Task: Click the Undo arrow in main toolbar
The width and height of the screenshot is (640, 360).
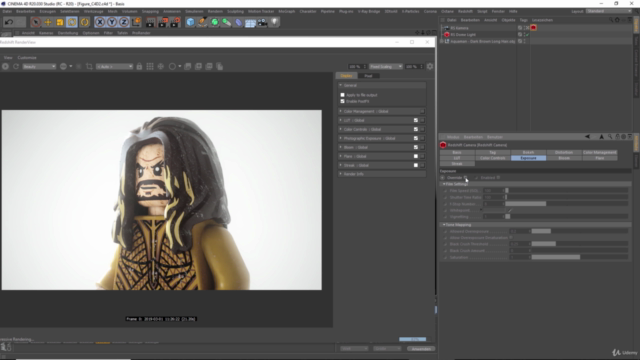Action: tap(9, 22)
